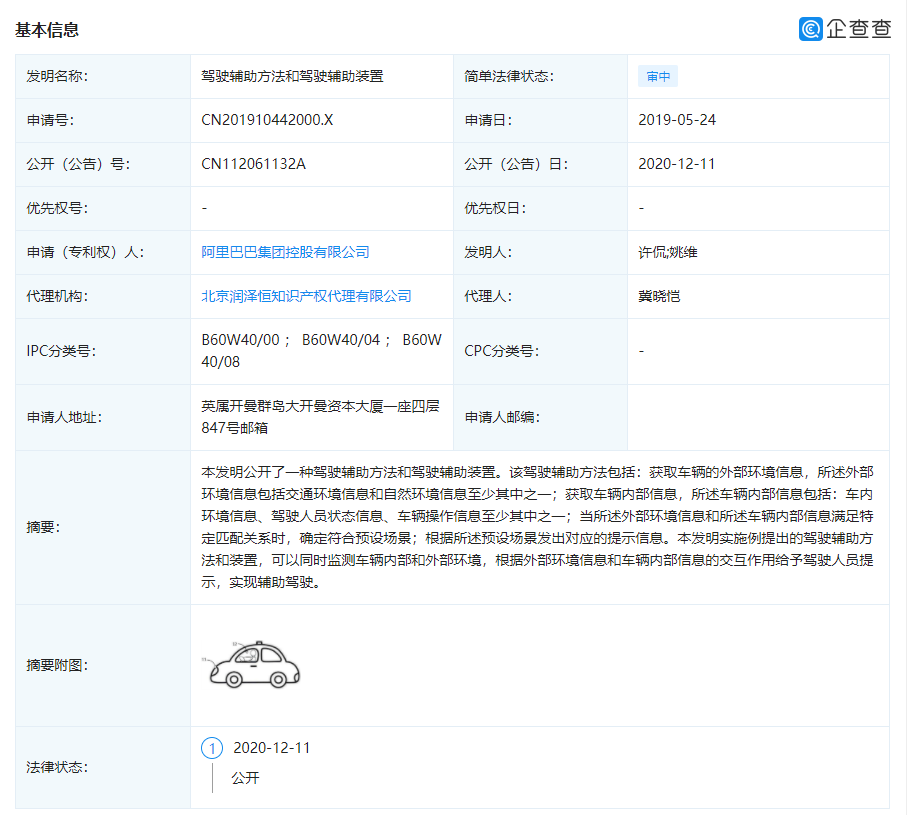The width and height of the screenshot is (907, 815).
Task: View the abstract figure car drawing
Action: pos(253,662)
